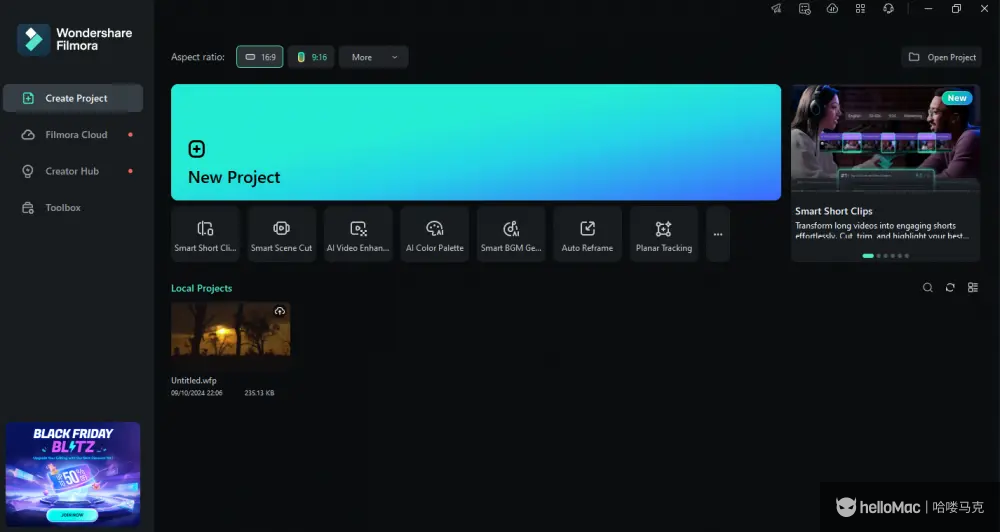Select the 9:16 aspect ratio
This screenshot has width=1000, height=532.
311,57
